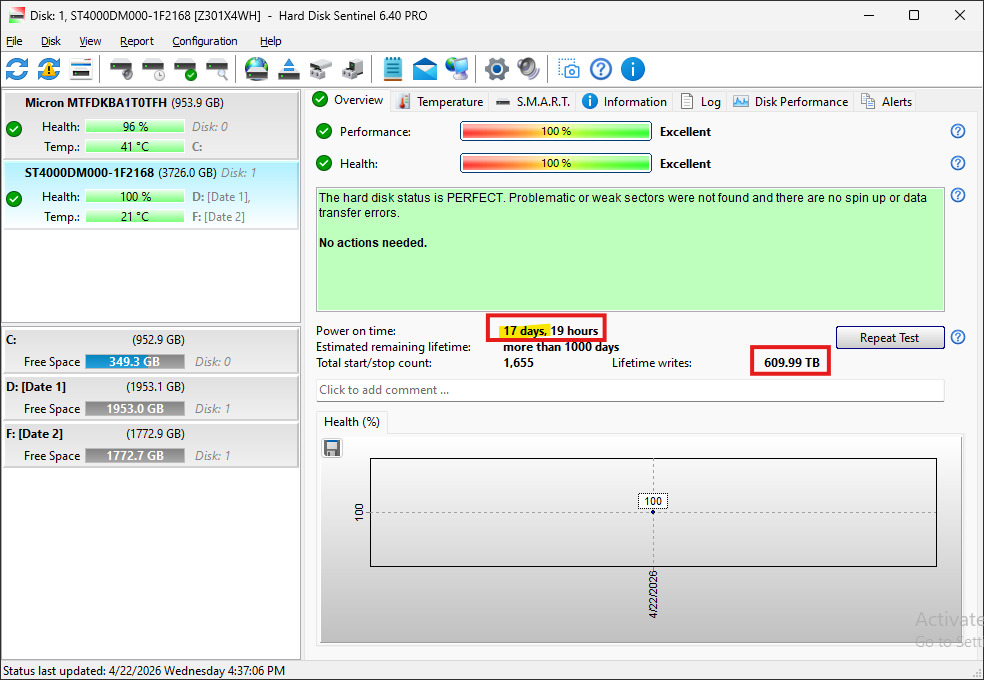984x680 pixels.
Task: Switch to the Alerts tab
Action: click(887, 102)
